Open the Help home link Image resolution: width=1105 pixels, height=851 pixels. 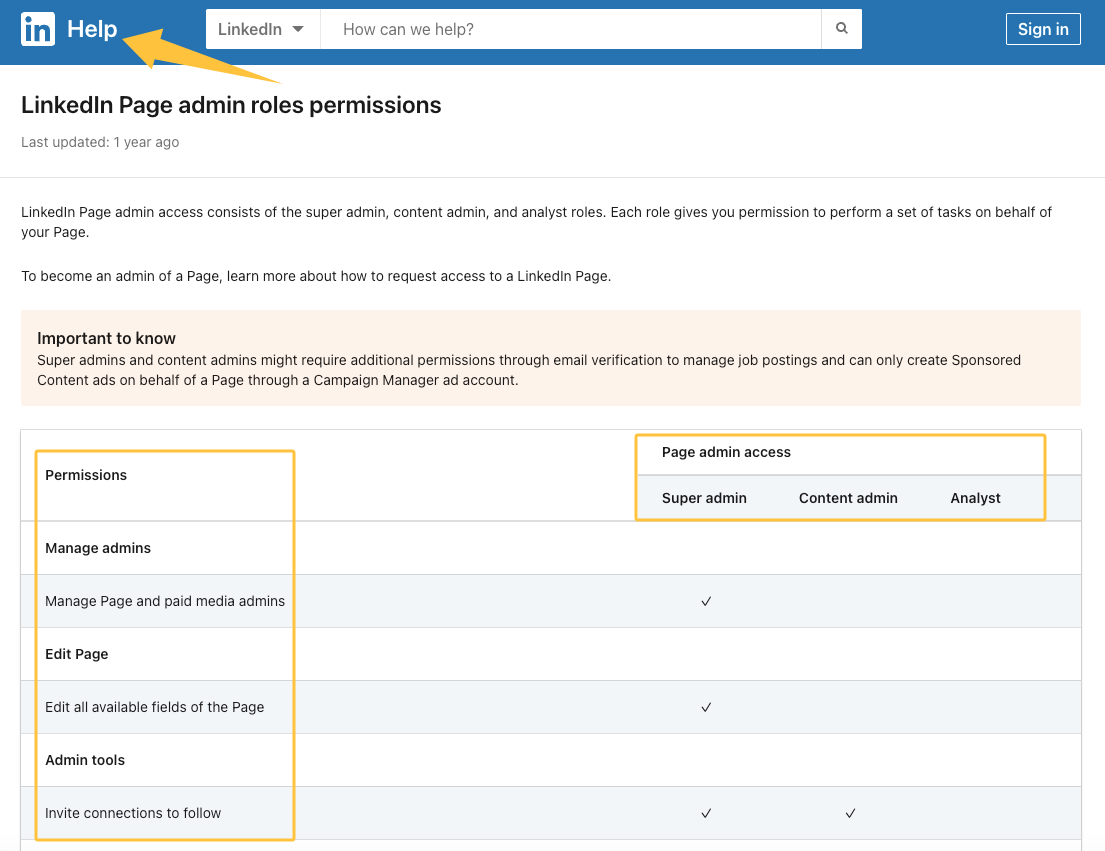(92, 29)
